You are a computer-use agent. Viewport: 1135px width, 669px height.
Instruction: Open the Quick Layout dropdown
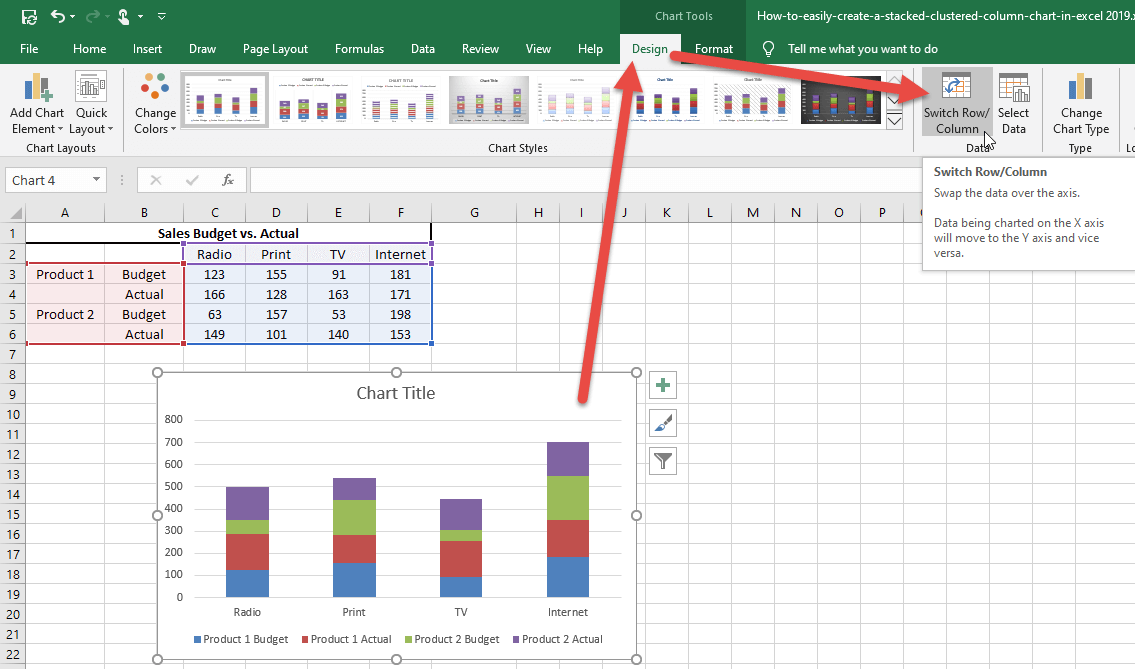pos(91,104)
